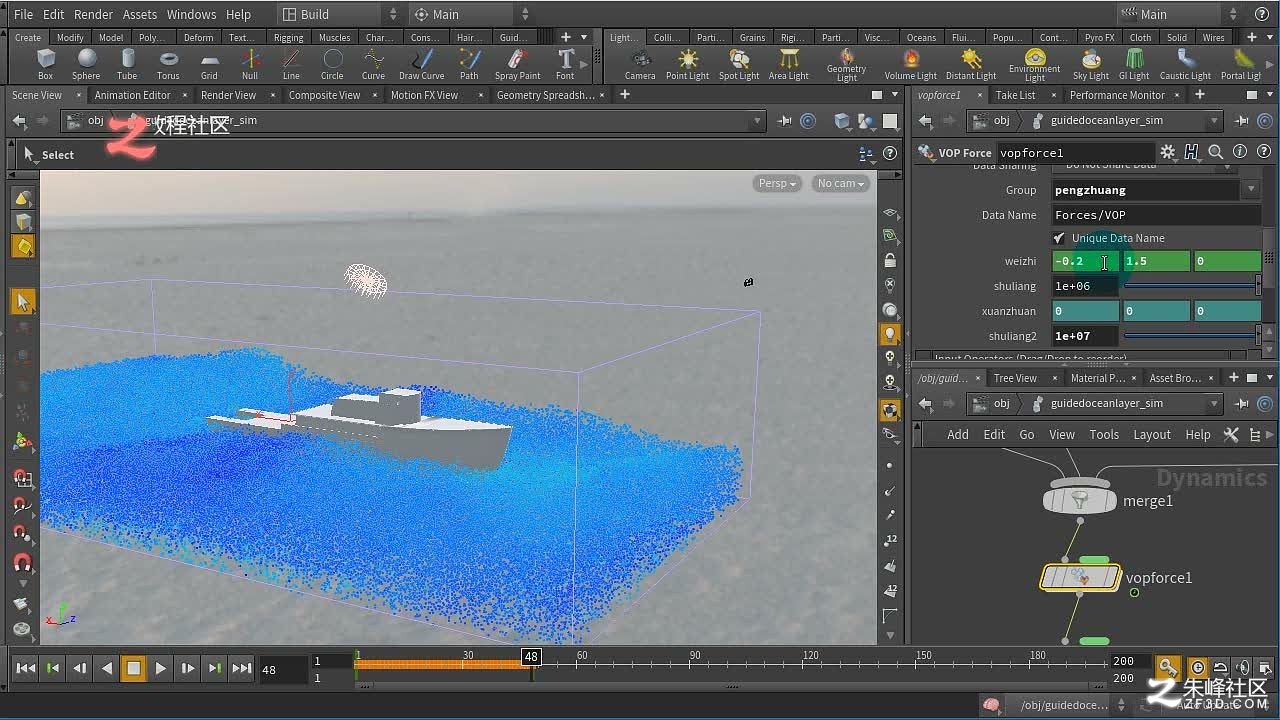Adjust the shuliang slider
The image size is (1280, 720).
click(x=1192, y=286)
